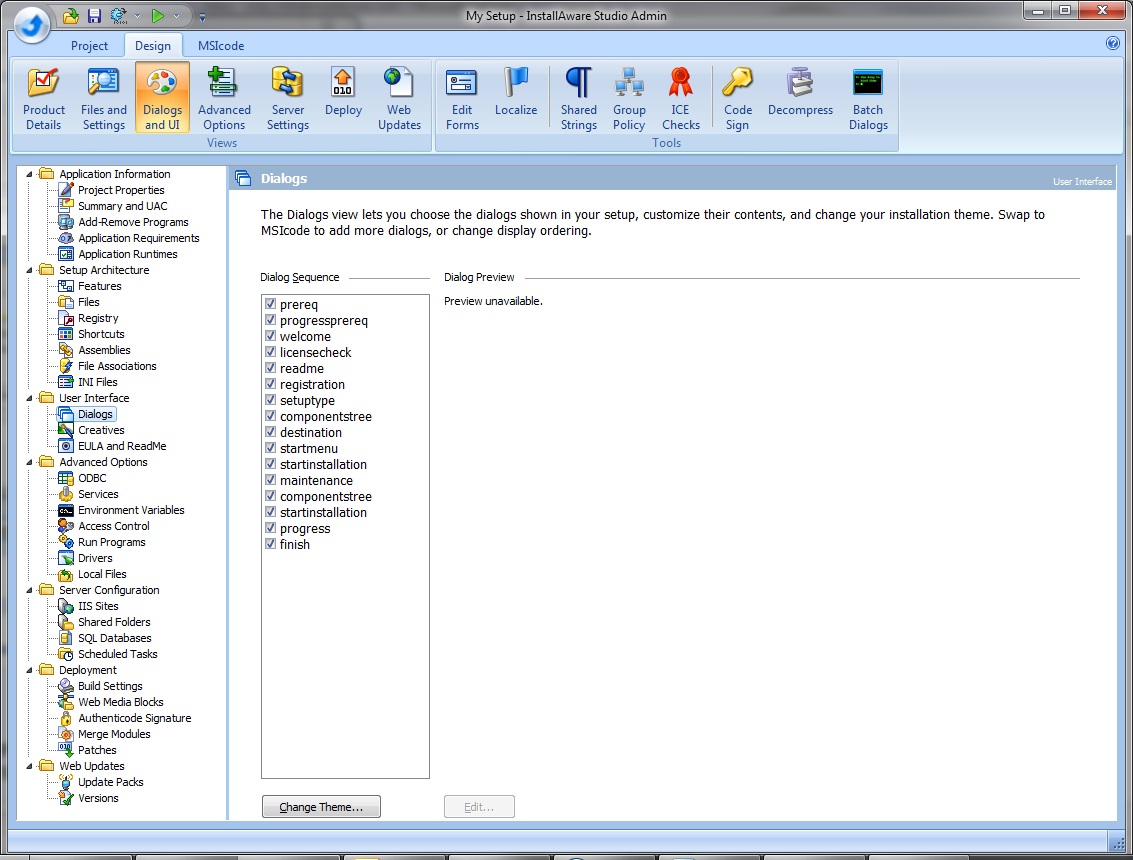Open Files and Settings view
The width and height of the screenshot is (1133, 860).
(103, 98)
